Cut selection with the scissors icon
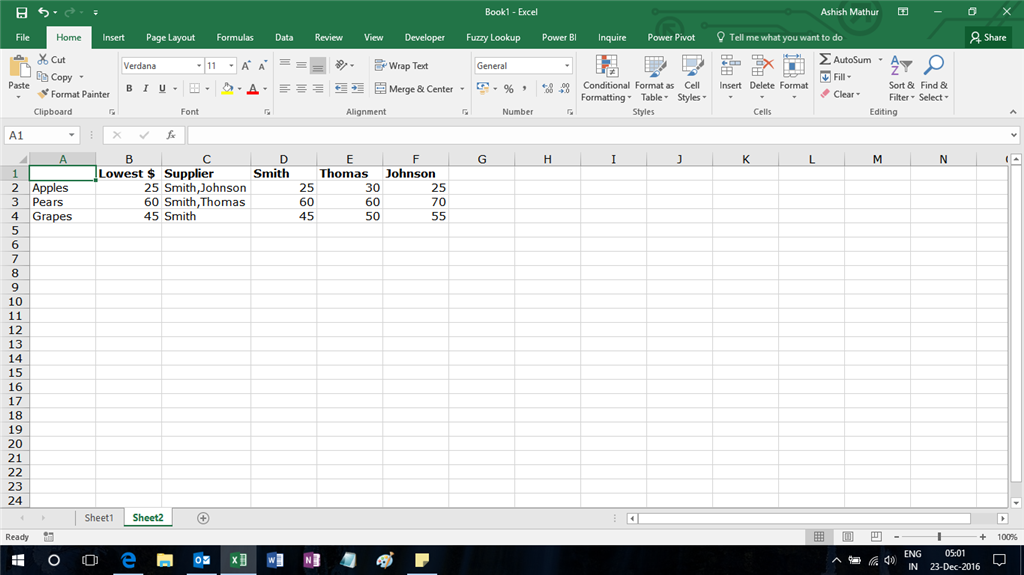Viewport: 1024px width, 575px height. pyautogui.click(x=43, y=59)
